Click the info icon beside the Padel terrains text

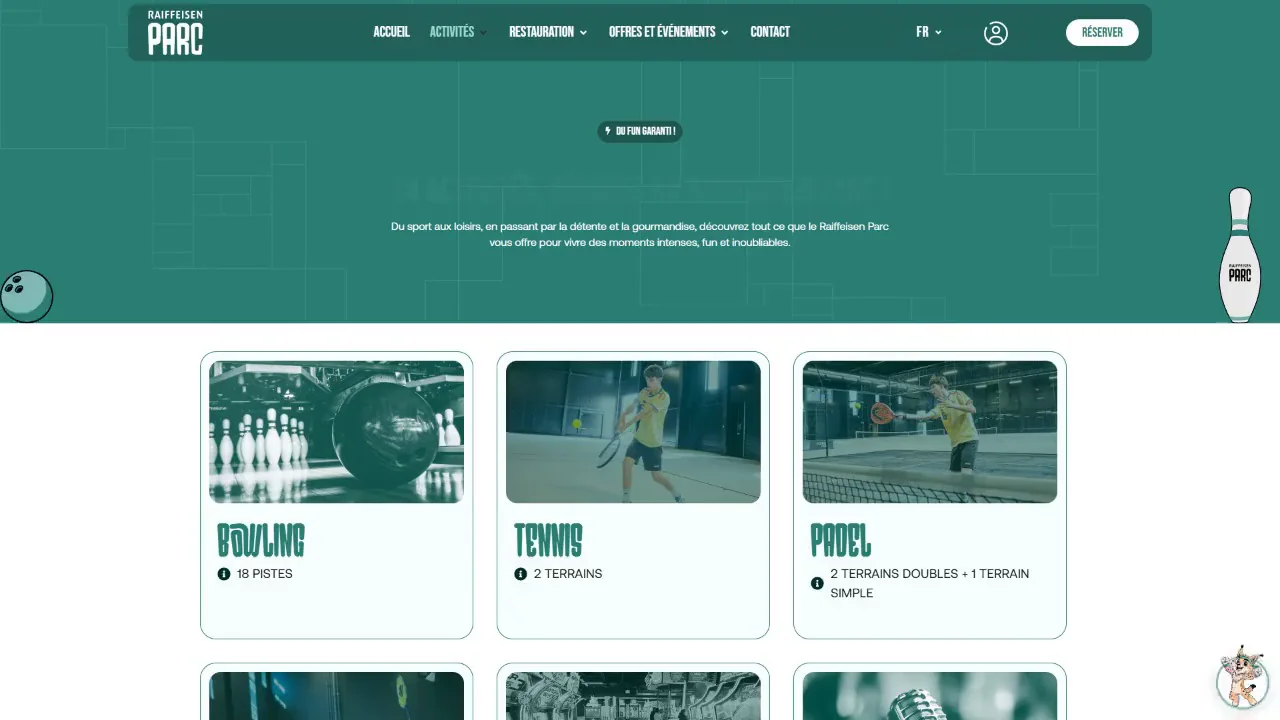point(817,583)
